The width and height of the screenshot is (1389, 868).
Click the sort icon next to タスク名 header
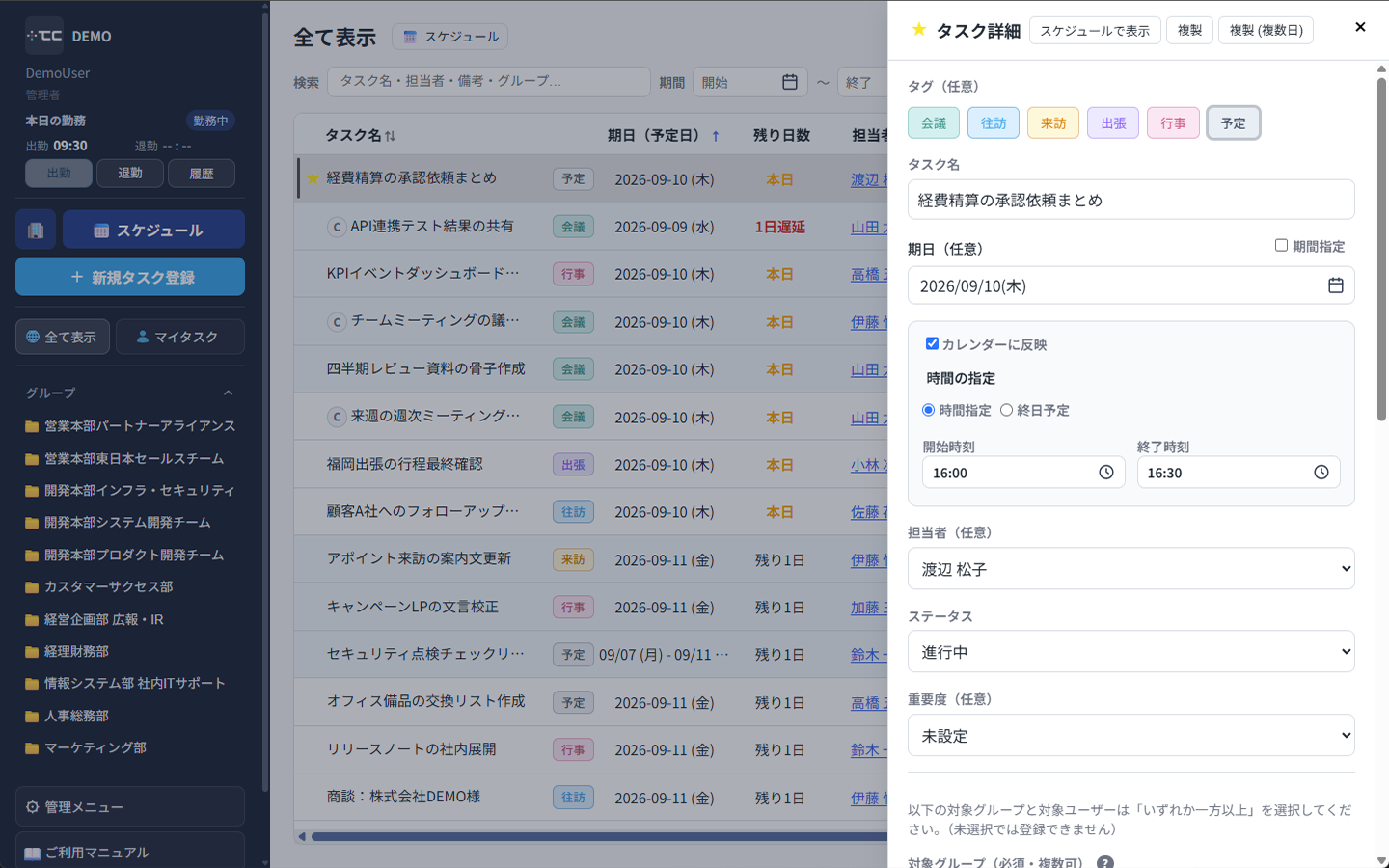point(390,136)
